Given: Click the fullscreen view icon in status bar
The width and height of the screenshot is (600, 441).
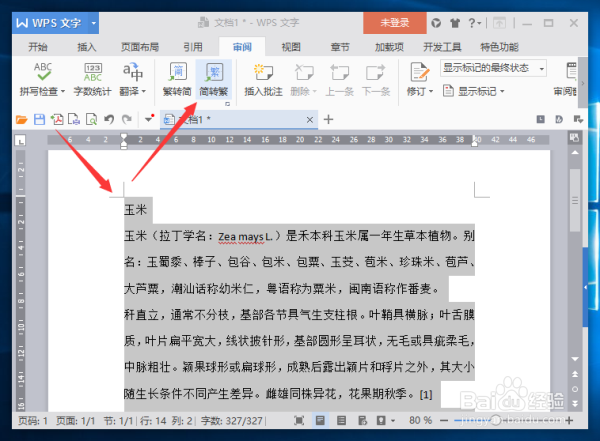Looking at the screenshot, I should (299, 421).
